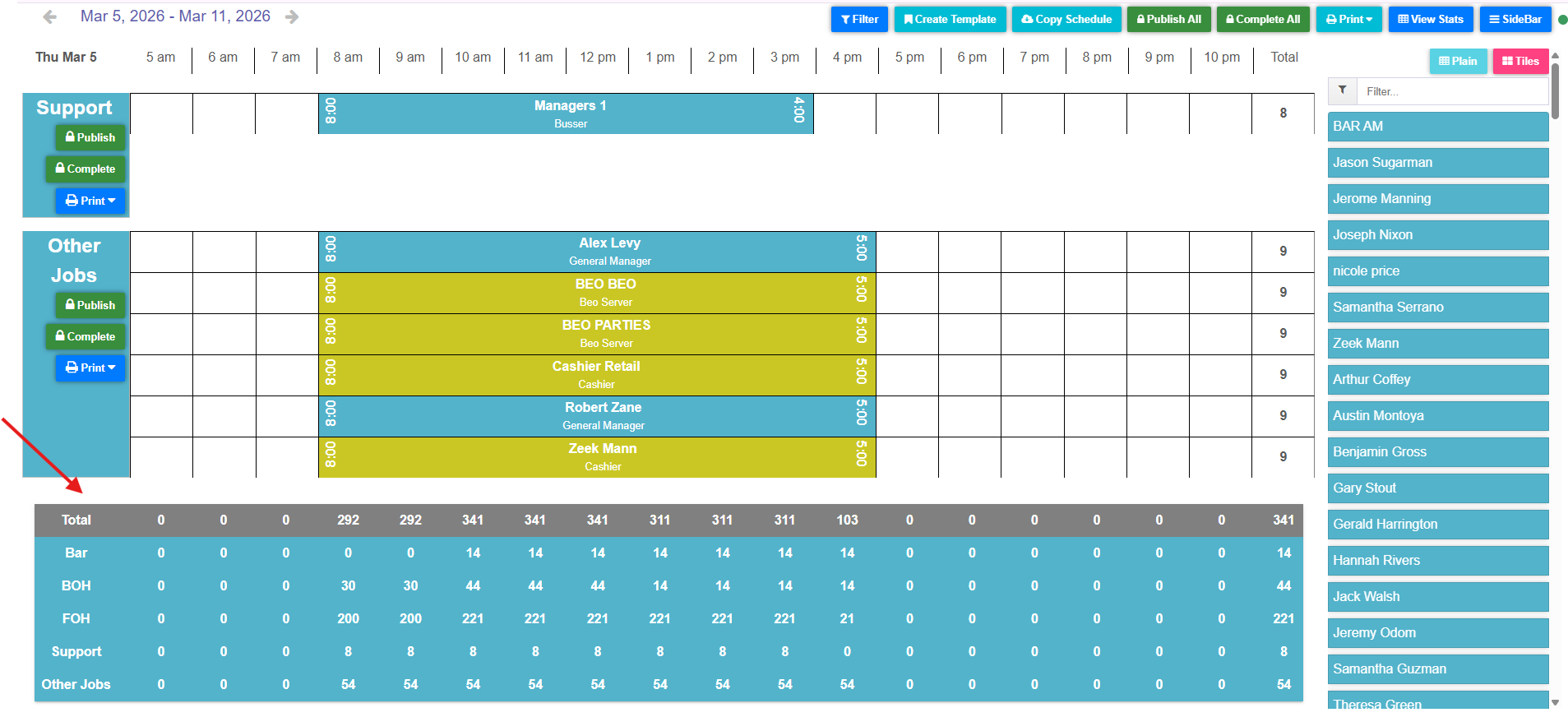Open View Stats table
This screenshot has height=717, width=1568.
1431,19
